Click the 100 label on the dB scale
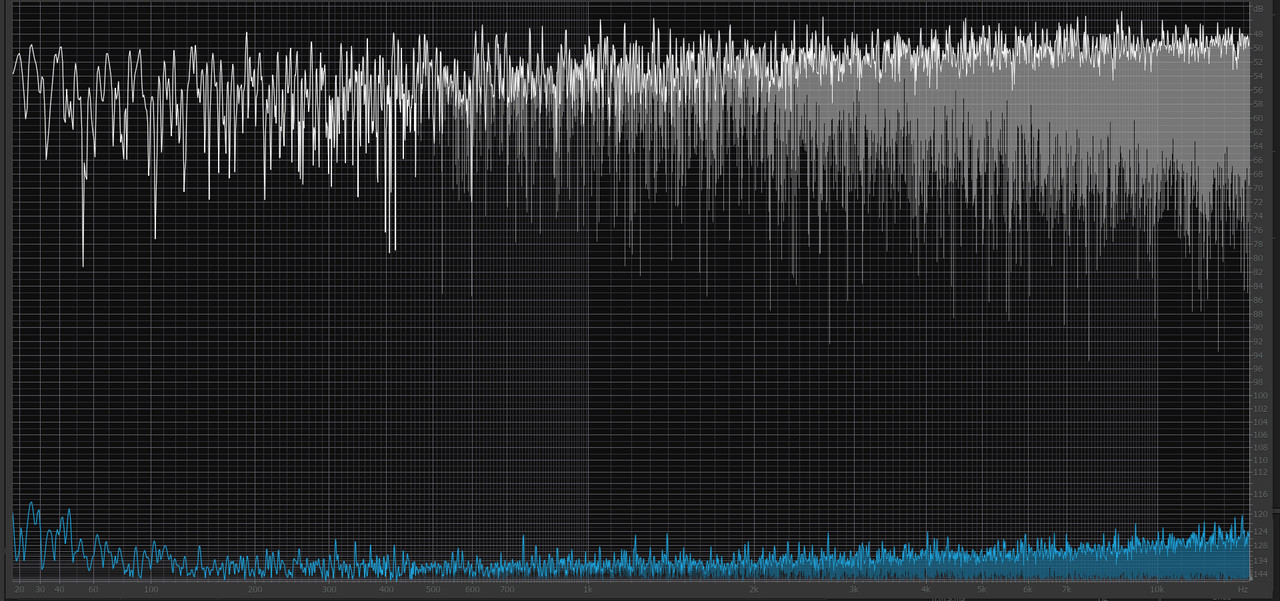This screenshot has width=1280, height=601. click(1260, 395)
